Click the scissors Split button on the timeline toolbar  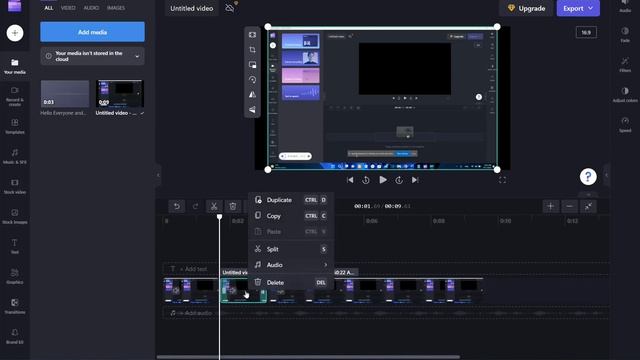[x=214, y=206]
